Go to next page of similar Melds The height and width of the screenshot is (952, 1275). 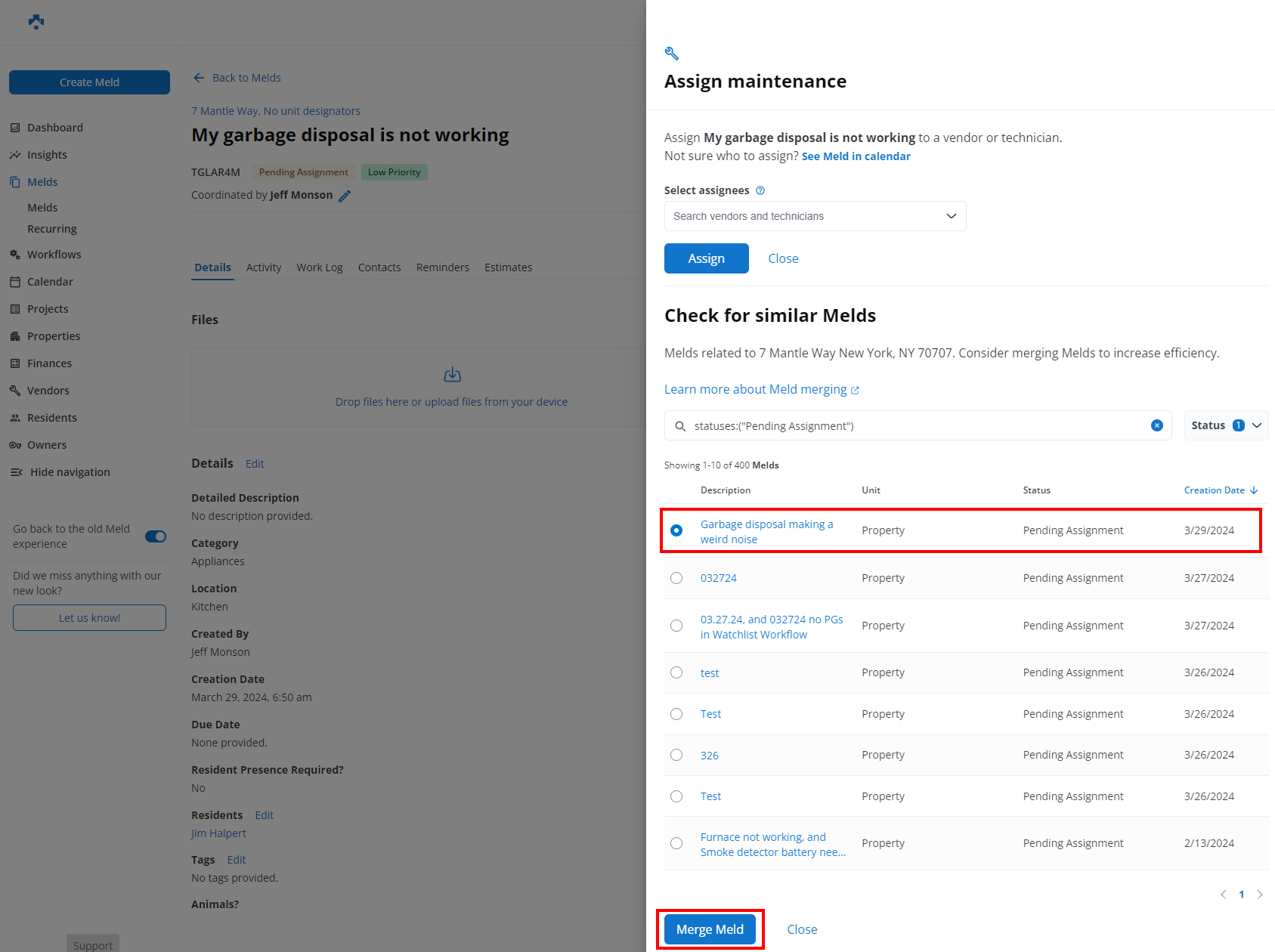tap(1260, 895)
